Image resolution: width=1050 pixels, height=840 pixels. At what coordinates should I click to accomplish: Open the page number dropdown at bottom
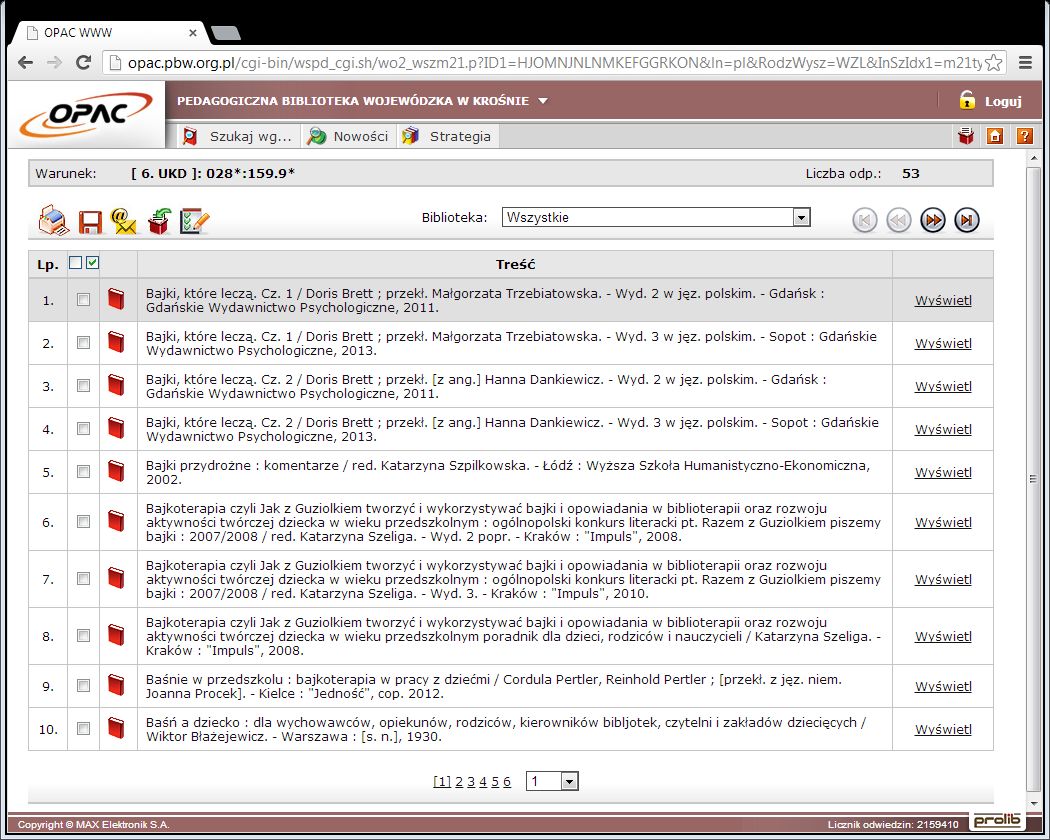[x=552, y=781]
